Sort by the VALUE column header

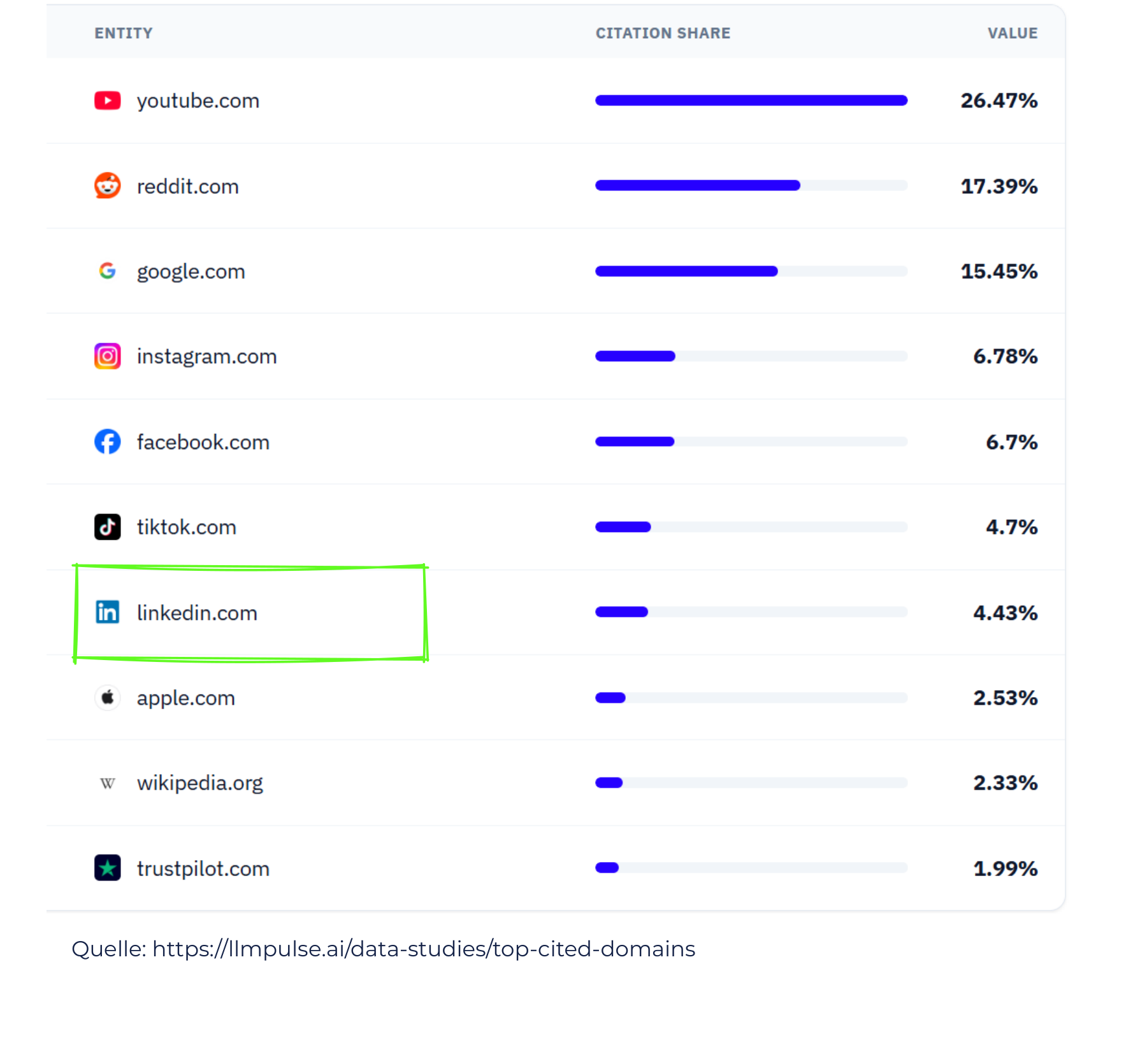tap(1013, 33)
